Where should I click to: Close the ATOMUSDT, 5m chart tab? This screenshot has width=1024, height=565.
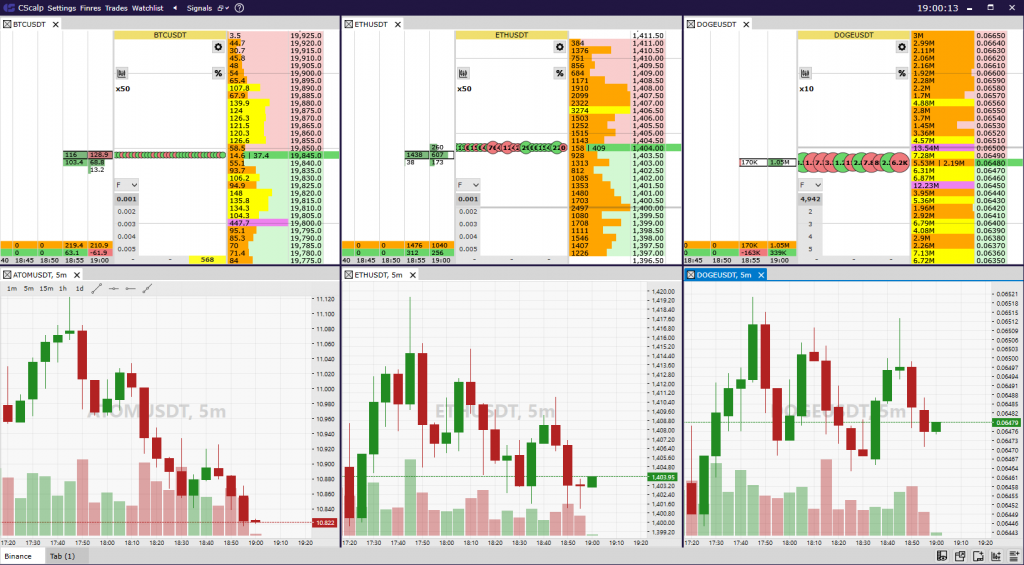pyautogui.click(x=76, y=275)
